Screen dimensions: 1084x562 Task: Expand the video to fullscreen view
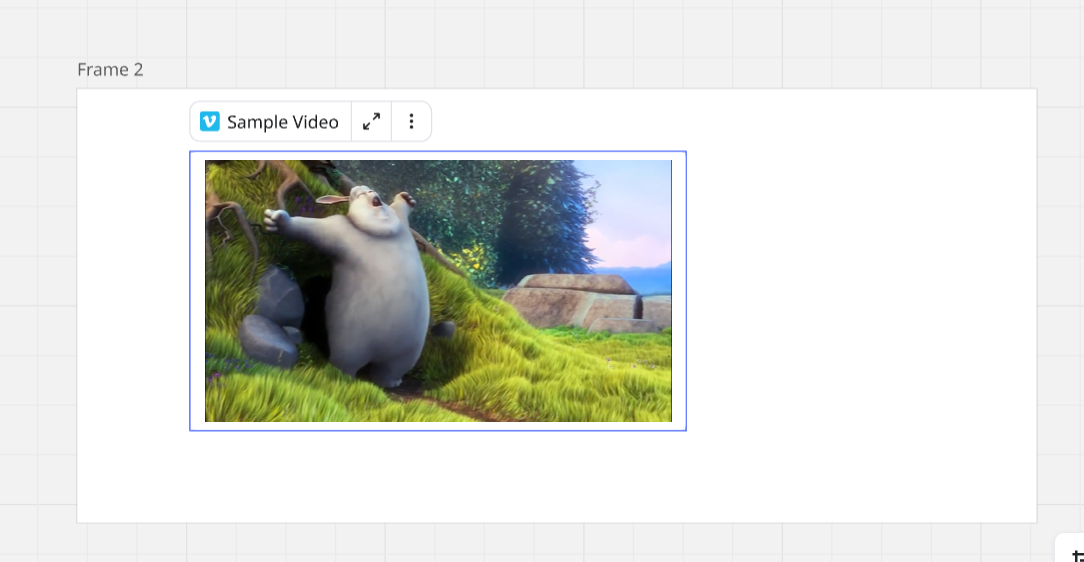pyautogui.click(x=371, y=122)
